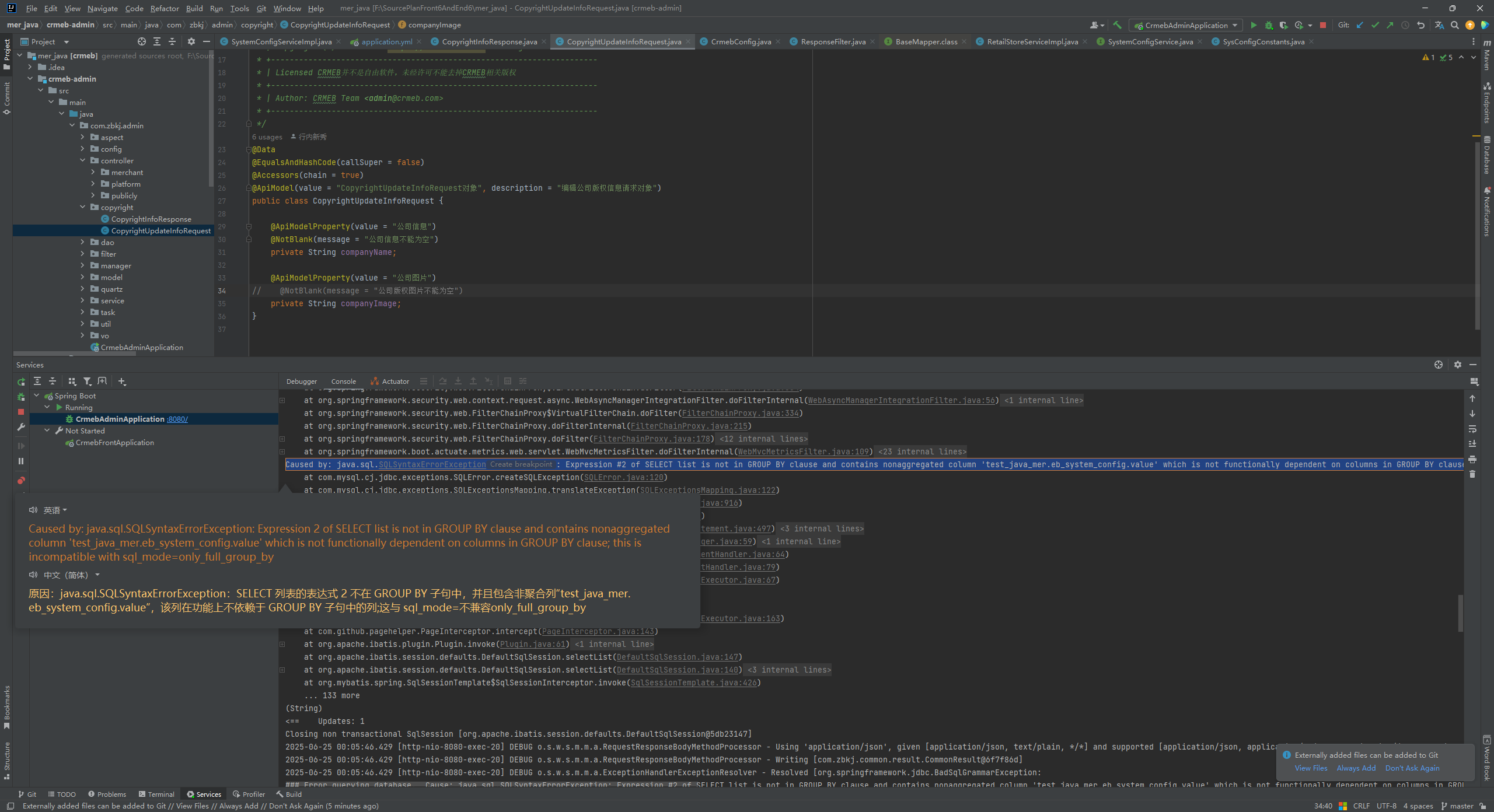This screenshot has height=812, width=1494.
Task: Open Search Everywhere magnifier icon
Action: click(1454, 25)
